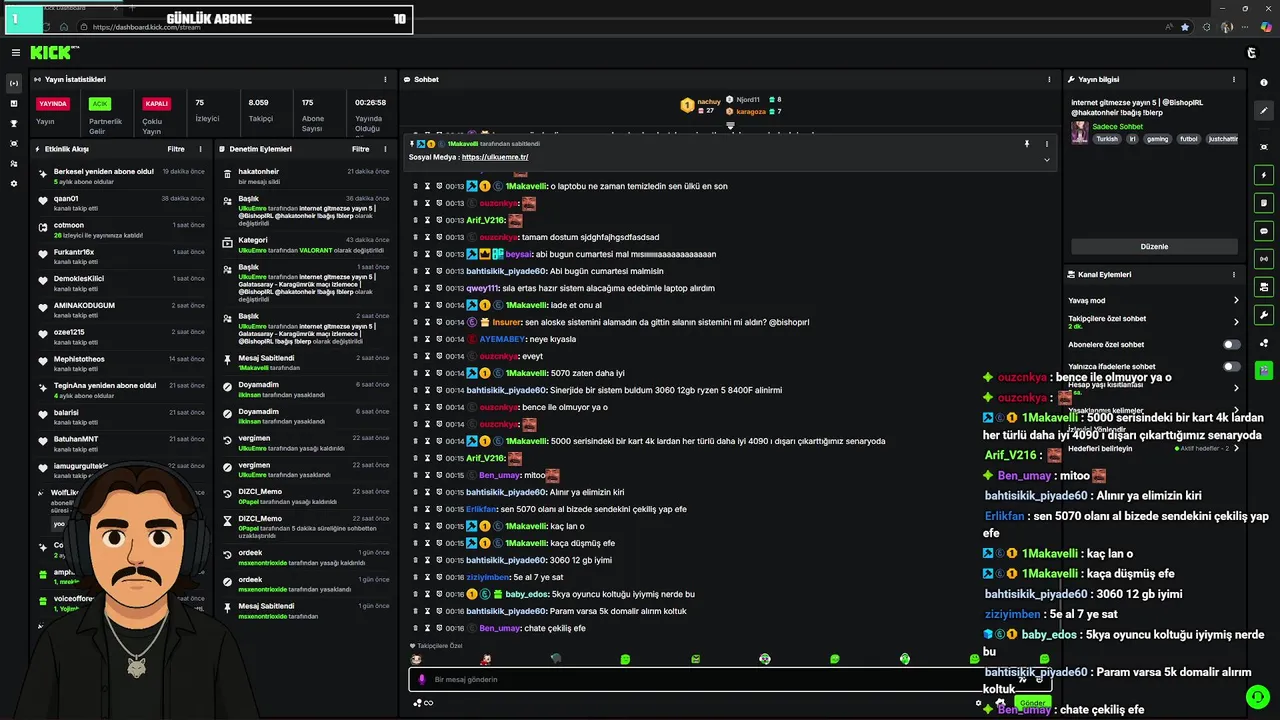Open the stream dashboard sidebar icon

(x=14, y=83)
